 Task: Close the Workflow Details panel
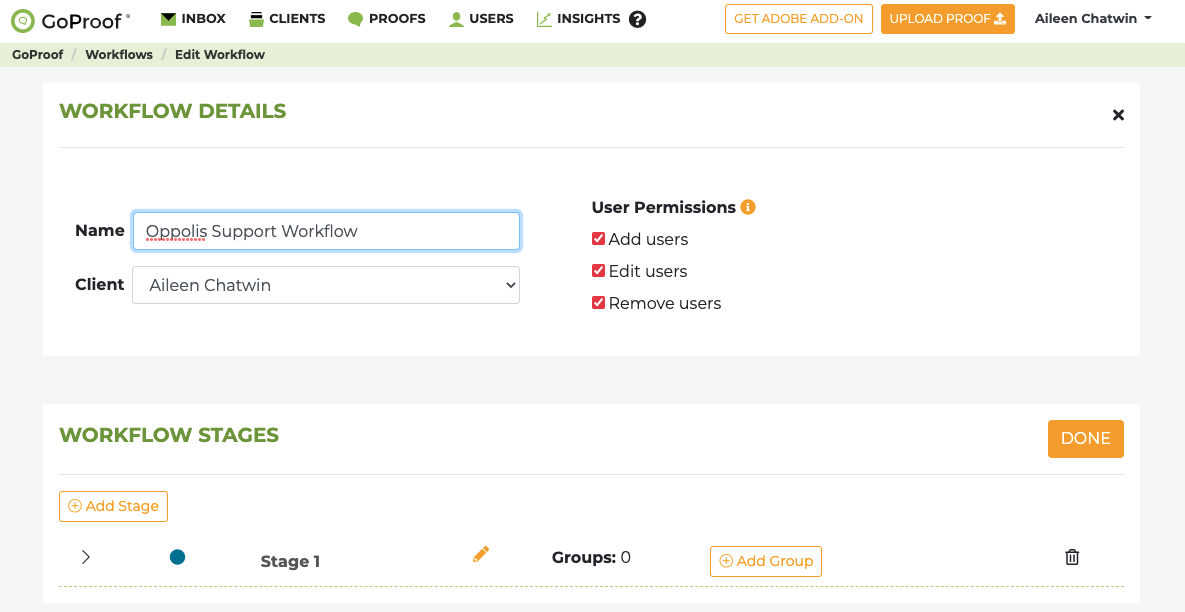[x=1118, y=115]
